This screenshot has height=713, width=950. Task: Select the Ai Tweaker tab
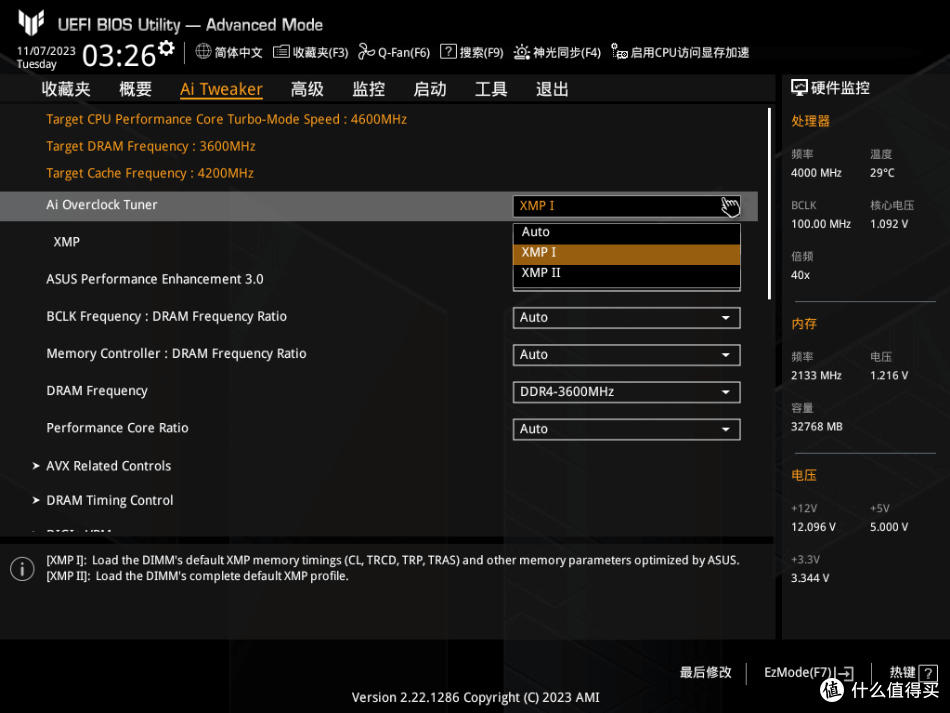[221, 90]
